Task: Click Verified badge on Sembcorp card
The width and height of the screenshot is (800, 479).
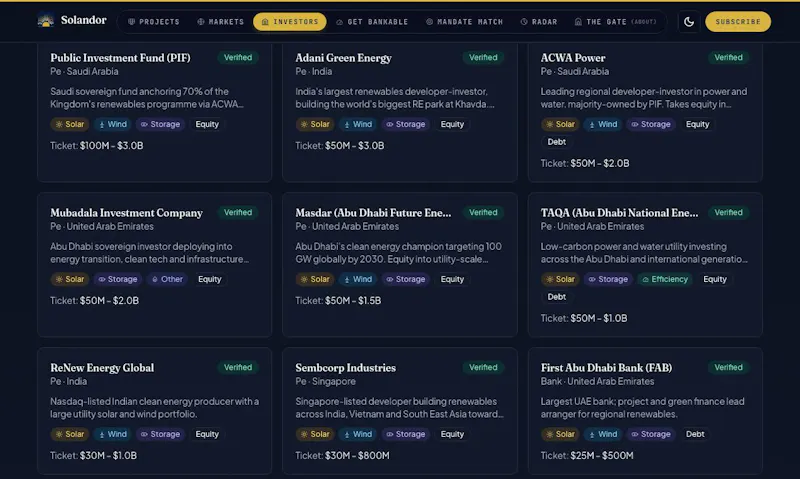Action: click(x=483, y=367)
